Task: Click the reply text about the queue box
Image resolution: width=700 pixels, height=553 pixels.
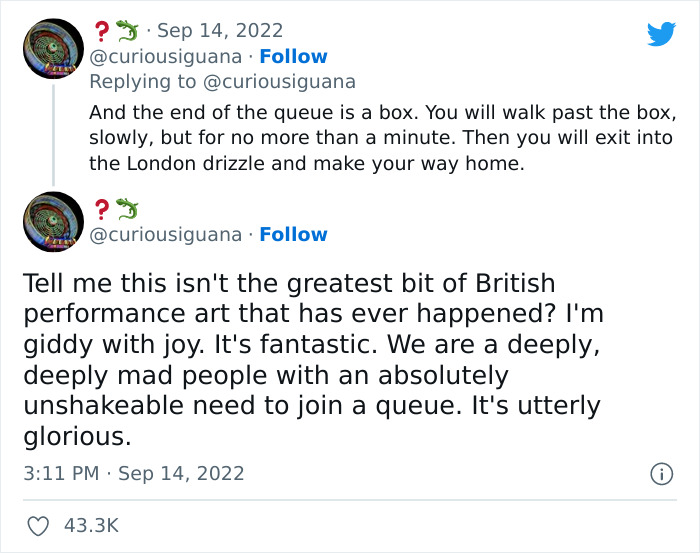Action: (x=382, y=111)
